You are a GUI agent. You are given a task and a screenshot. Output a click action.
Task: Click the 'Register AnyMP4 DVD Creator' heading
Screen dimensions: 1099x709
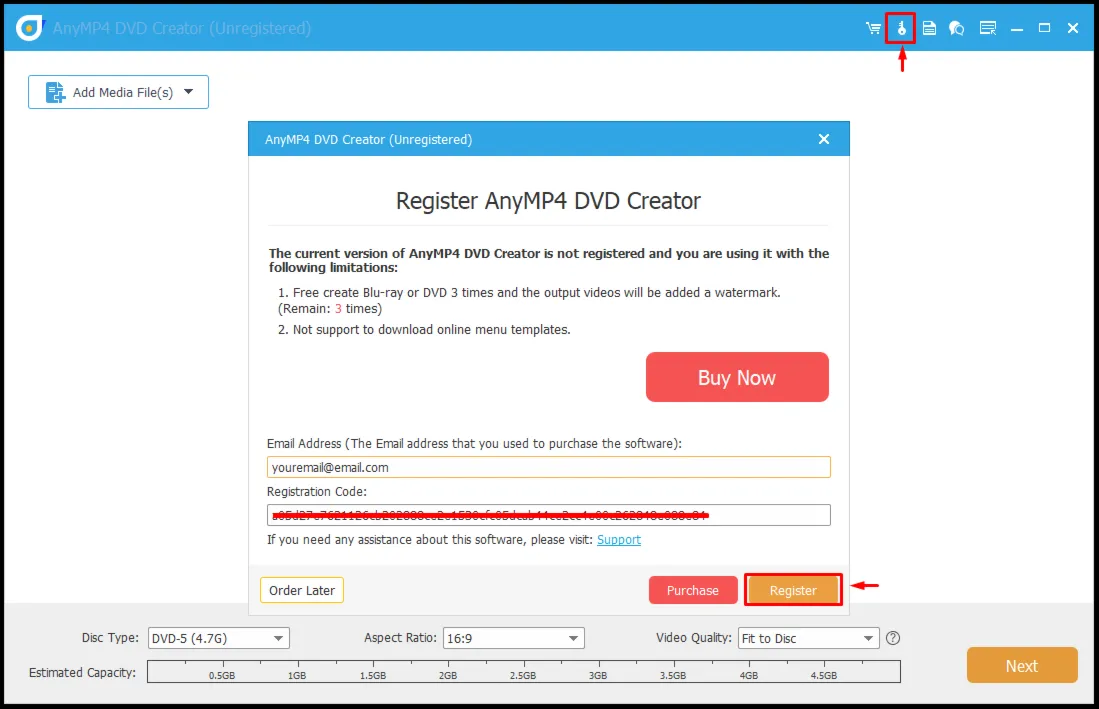(548, 201)
